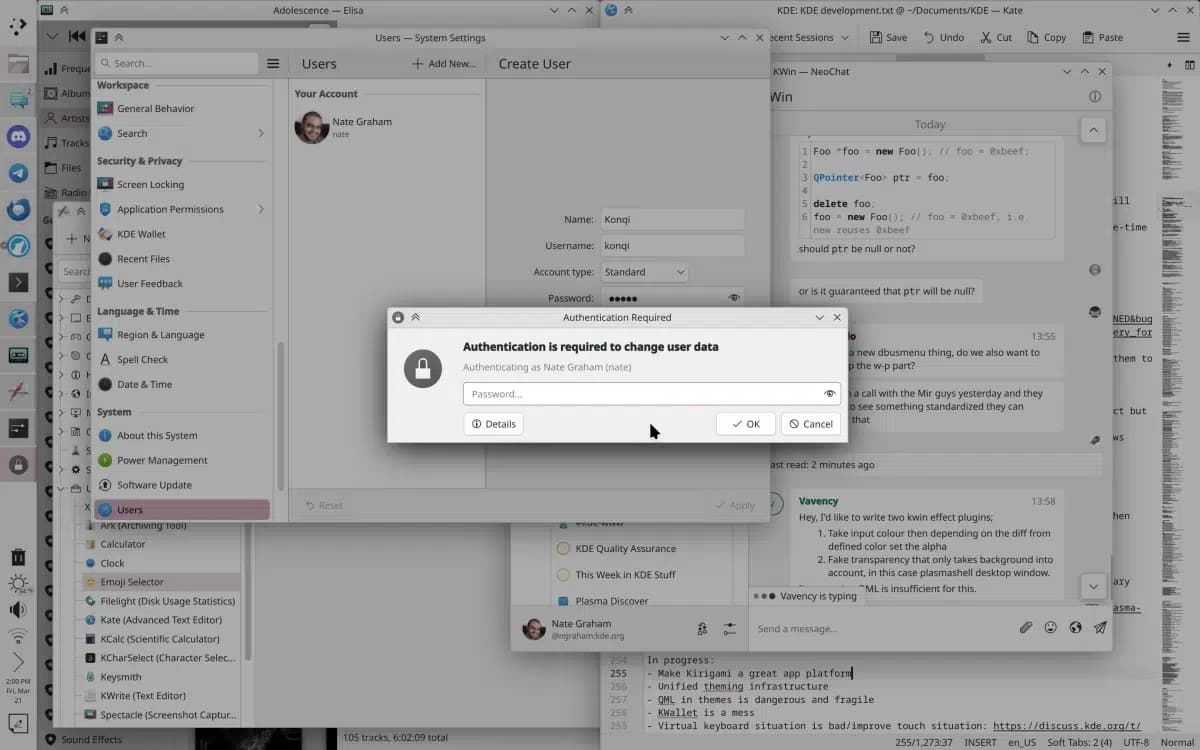This screenshot has width=1200, height=750.
Task: Show password in the authentication dialog
Action: (x=829, y=394)
